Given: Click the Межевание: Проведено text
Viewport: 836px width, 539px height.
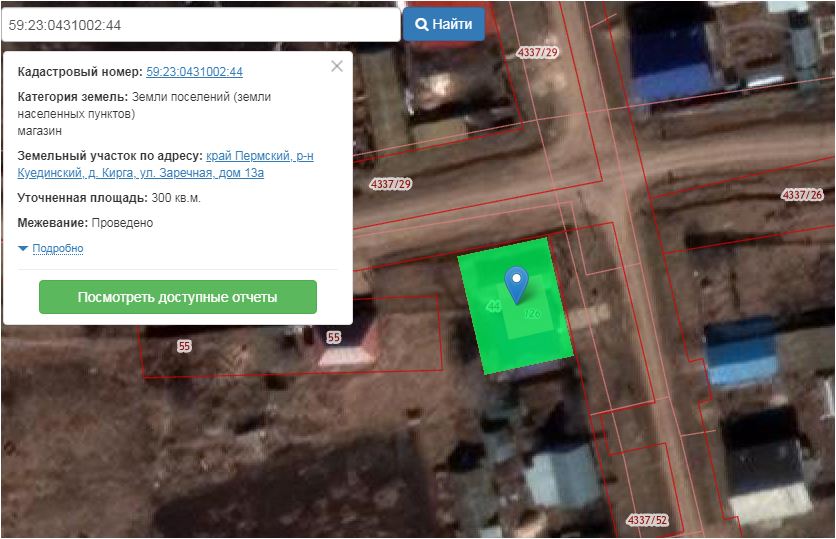Looking at the screenshot, I should tap(85, 223).
